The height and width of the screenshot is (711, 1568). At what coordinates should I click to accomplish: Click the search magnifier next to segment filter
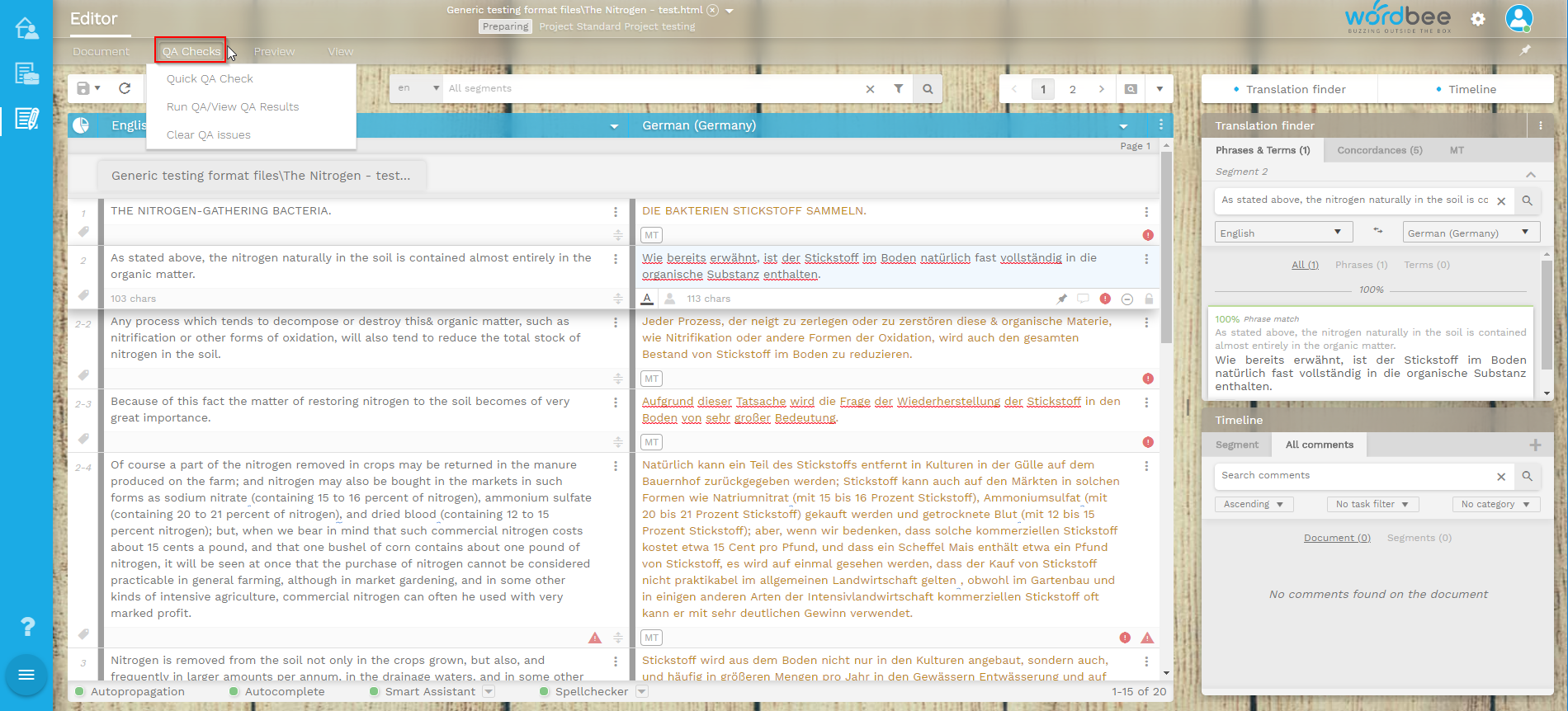pos(928,88)
